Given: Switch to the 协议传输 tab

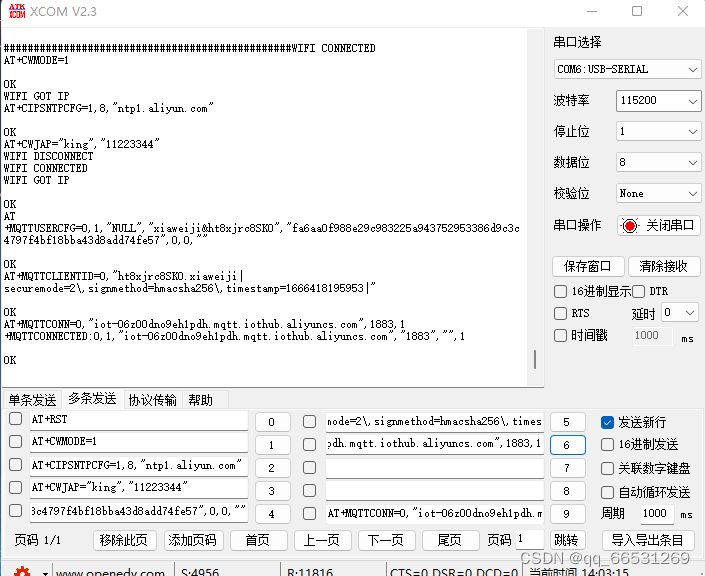Looking at the screenshot, I should pyautogui.click(x=152, y=400).
